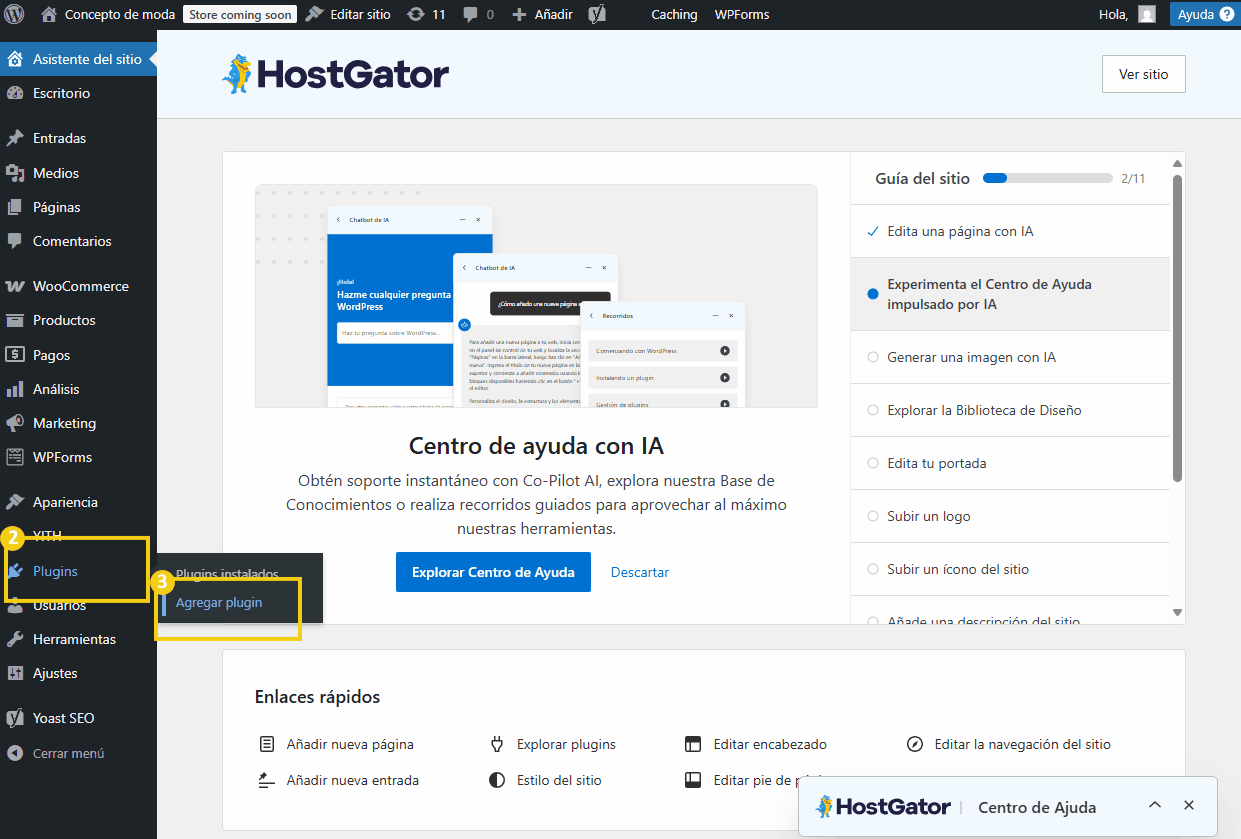Viewport: 1241px width, 839px height.
Task: Click the HostGator logo in header
Action: pos(335,74)
